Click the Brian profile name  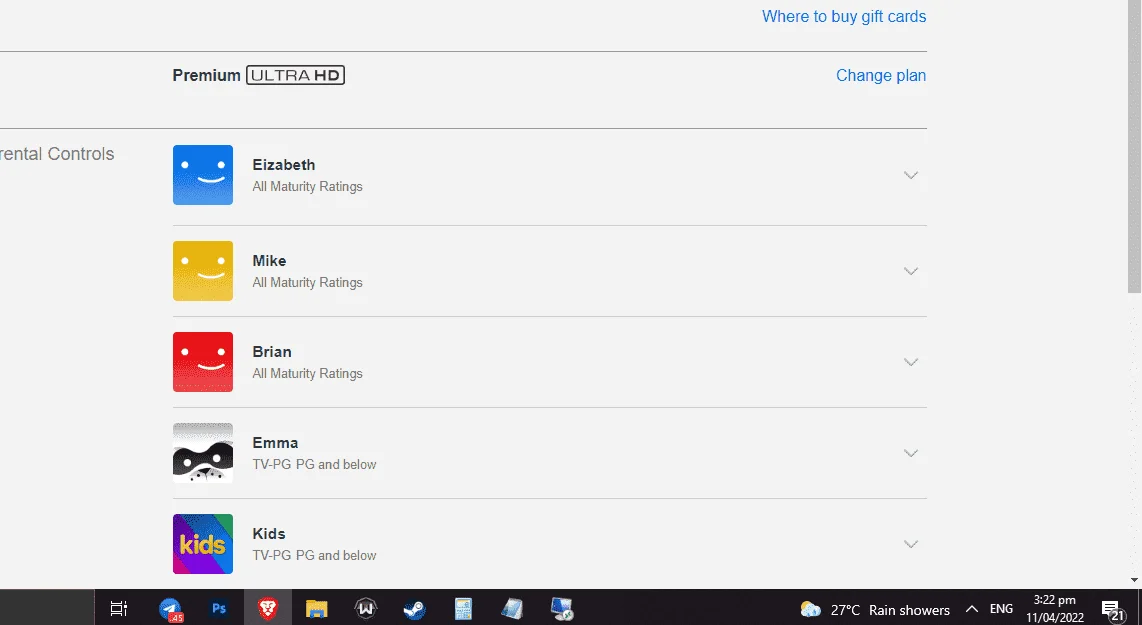point(272,352)
